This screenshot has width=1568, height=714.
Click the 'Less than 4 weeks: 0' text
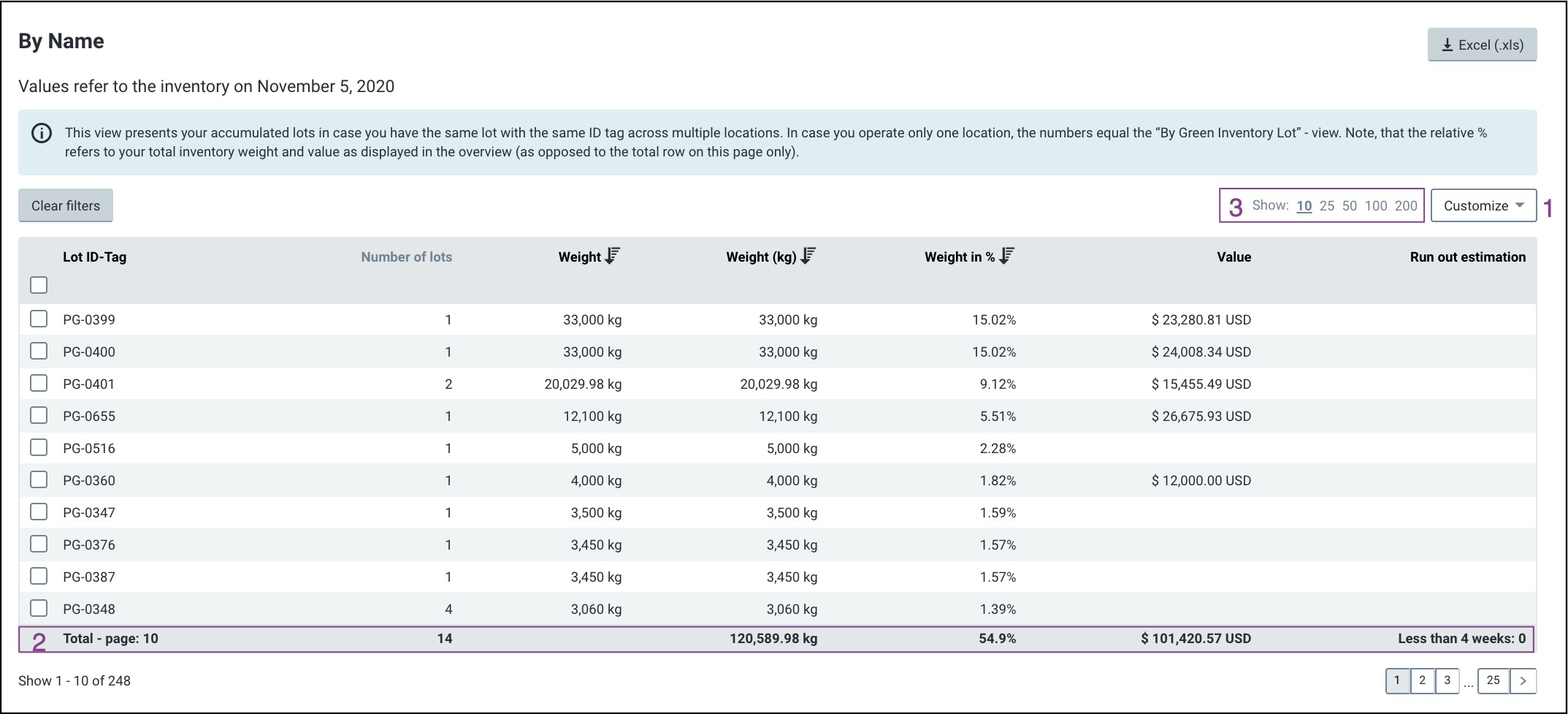point(1462,639)
